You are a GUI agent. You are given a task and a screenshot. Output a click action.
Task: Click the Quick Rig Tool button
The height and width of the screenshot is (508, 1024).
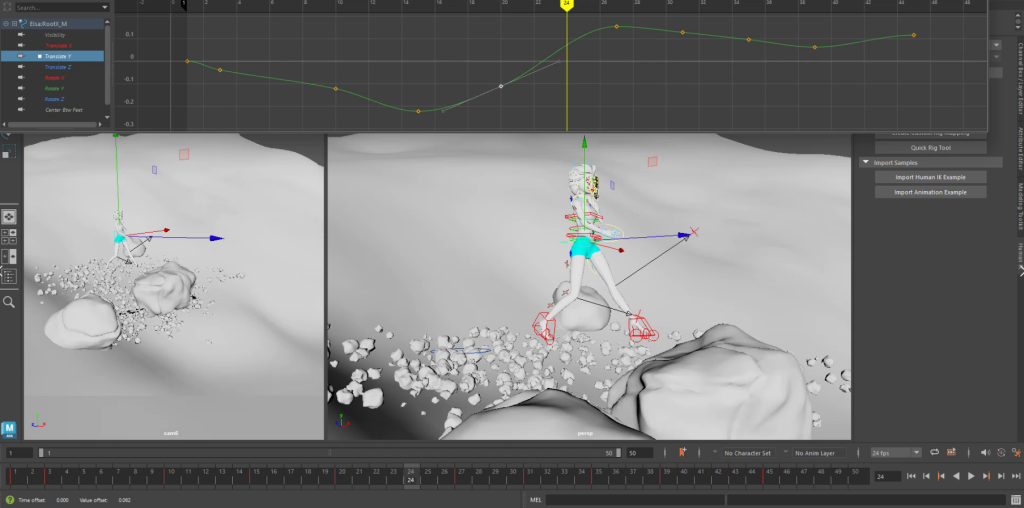[931, 148]
